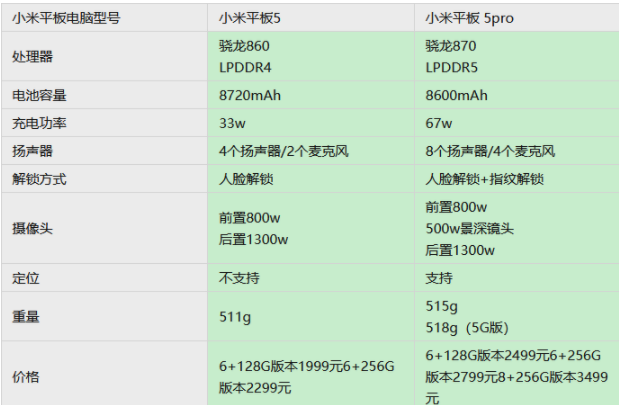Viewport: 619px width, 405px height.
Task: Click the 511g weight cell
Action: pos(234,317)
